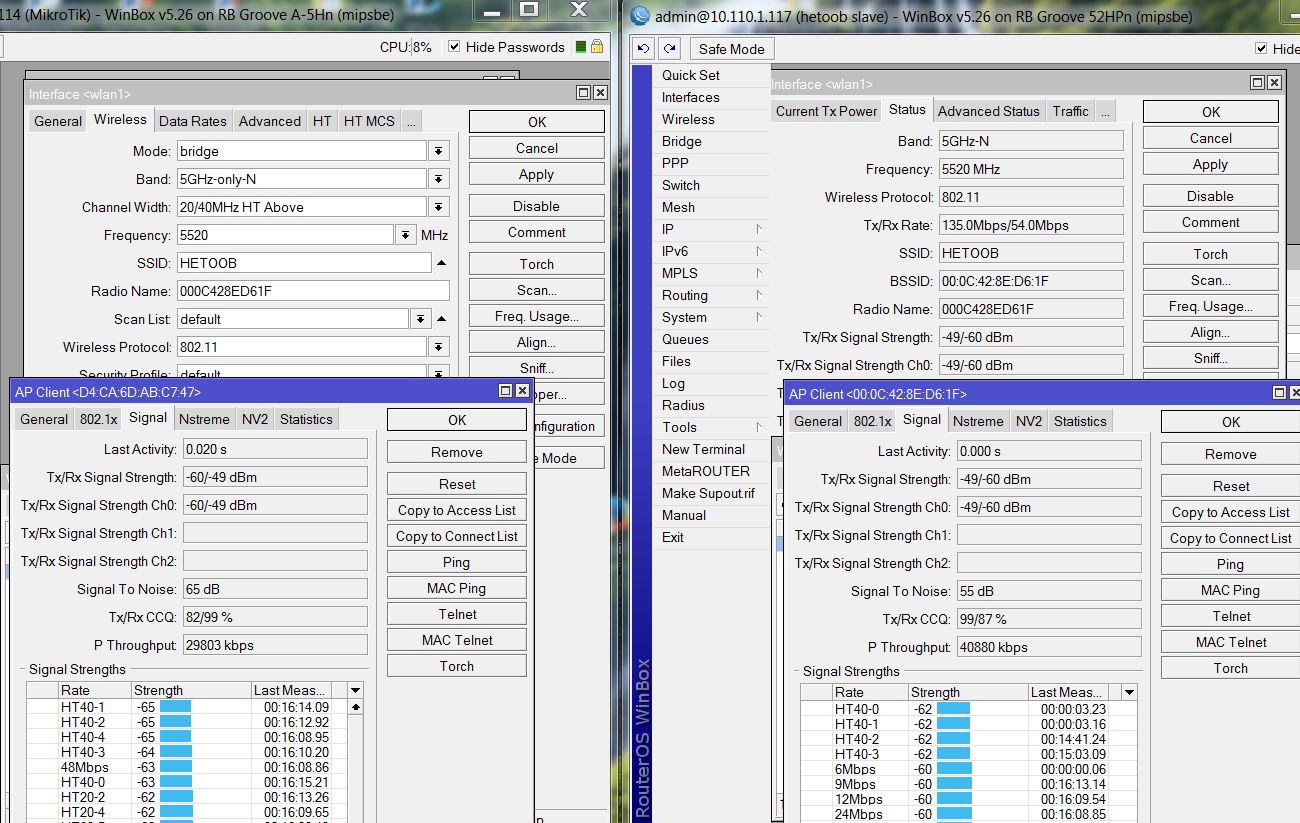Click the padlock icon beside Hide Passwords
The height and width of the screenshot is (823, 1300).
597,47
